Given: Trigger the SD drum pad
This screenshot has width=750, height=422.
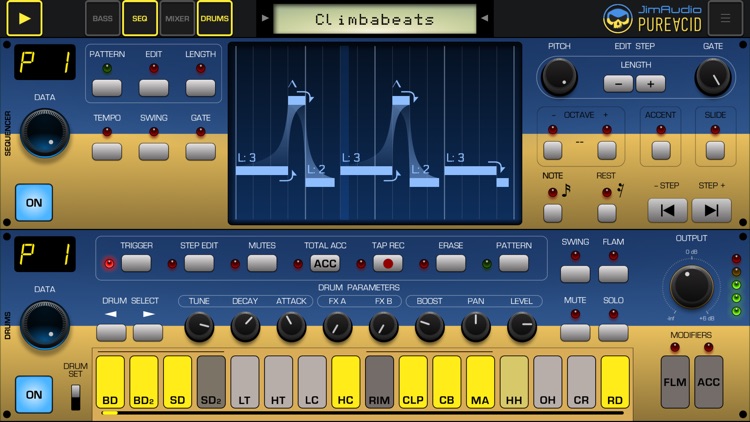Looking at the screenshot, I should tap(177, 382).
